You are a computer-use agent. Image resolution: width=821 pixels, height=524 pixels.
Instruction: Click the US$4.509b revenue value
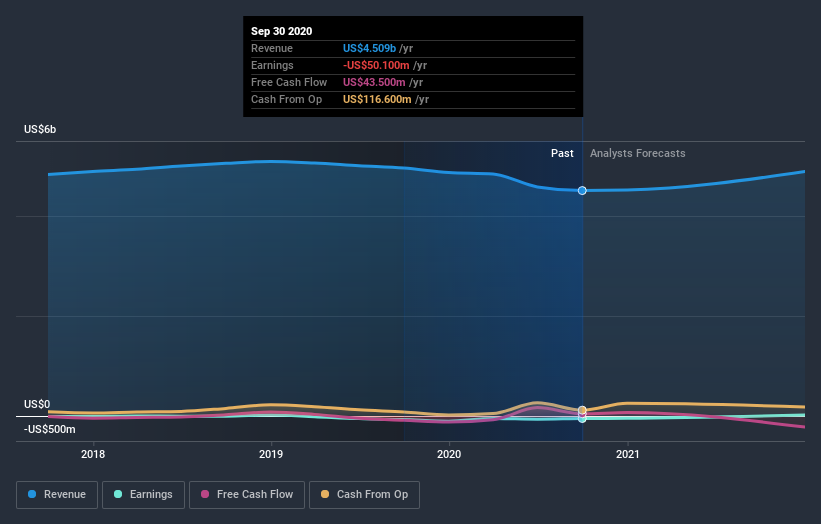(369, 48)
